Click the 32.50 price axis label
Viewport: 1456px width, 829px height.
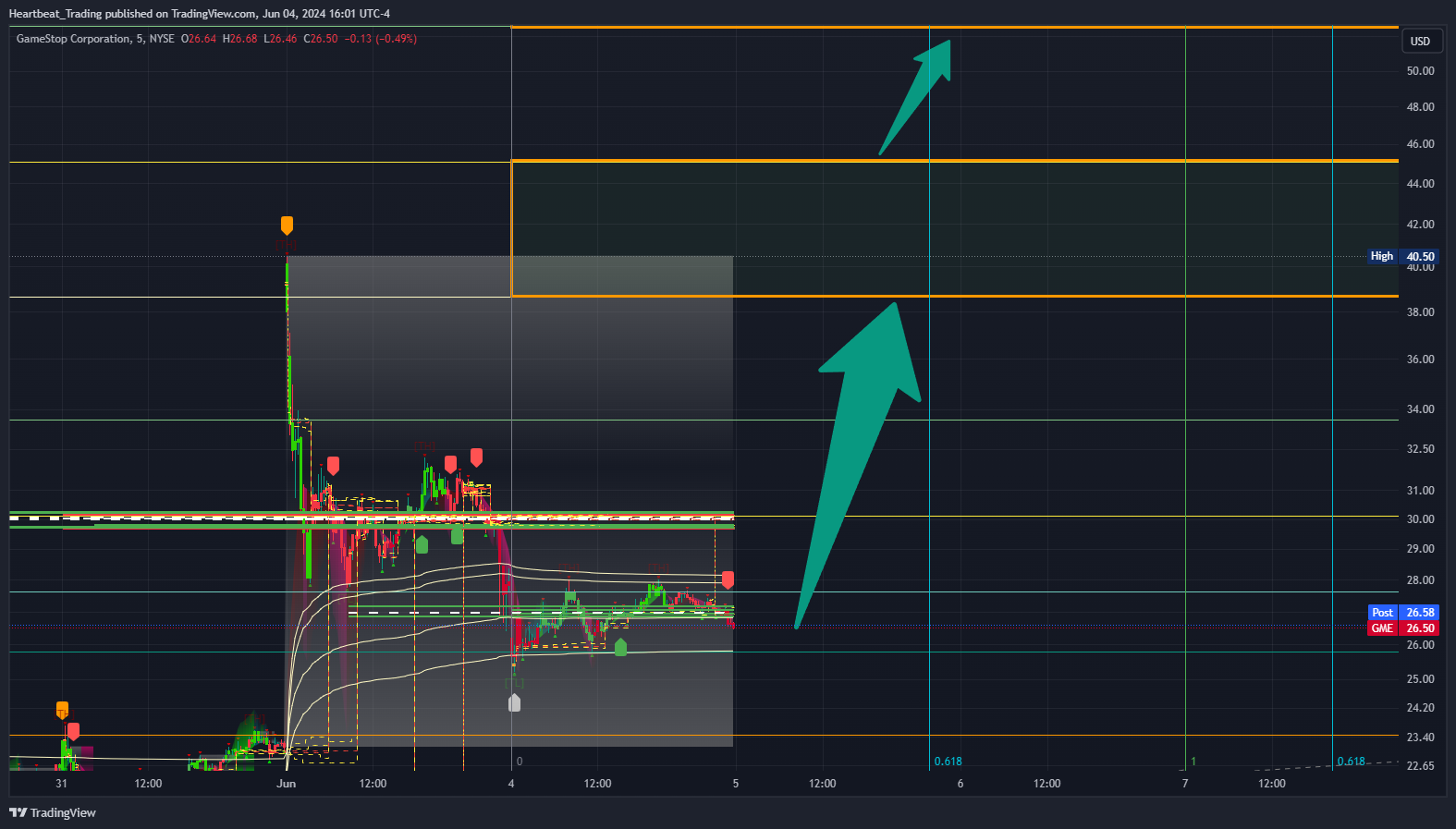pos(1420,448)
